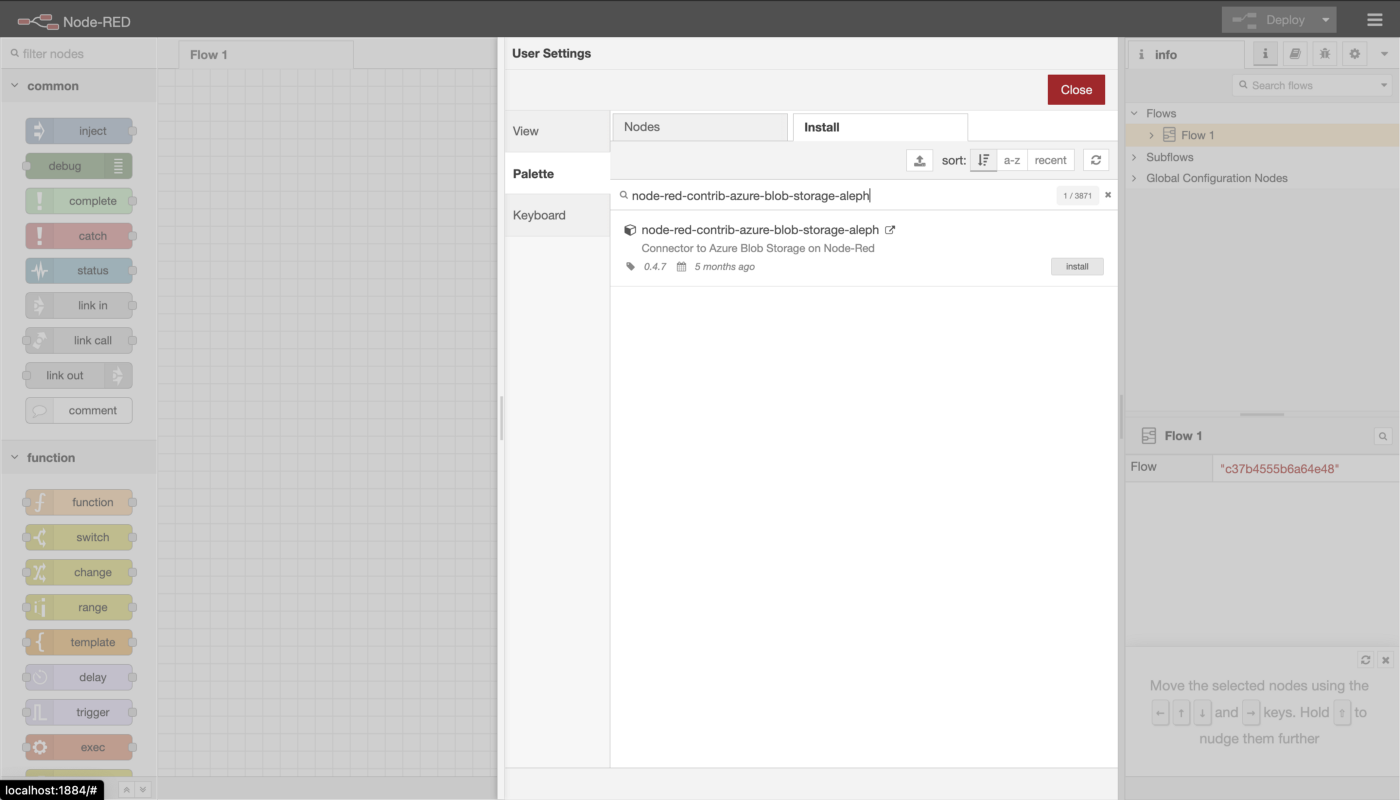Sort modules by recent
The height and width of the screenshot is (800, 1400).
click(1050, 160)
